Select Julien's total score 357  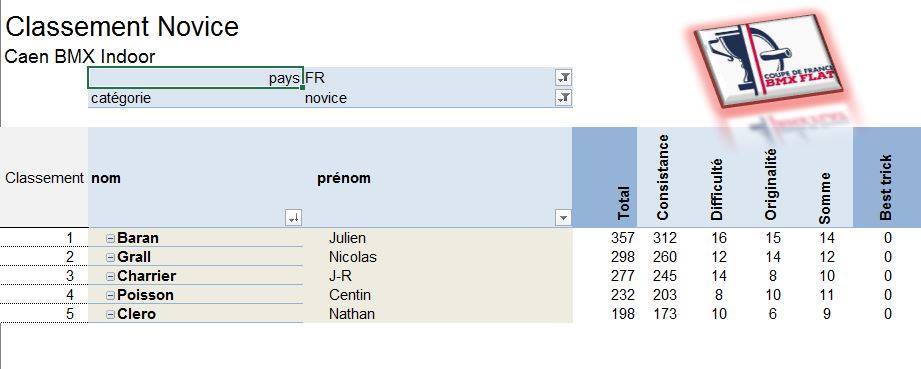[623, 238]
